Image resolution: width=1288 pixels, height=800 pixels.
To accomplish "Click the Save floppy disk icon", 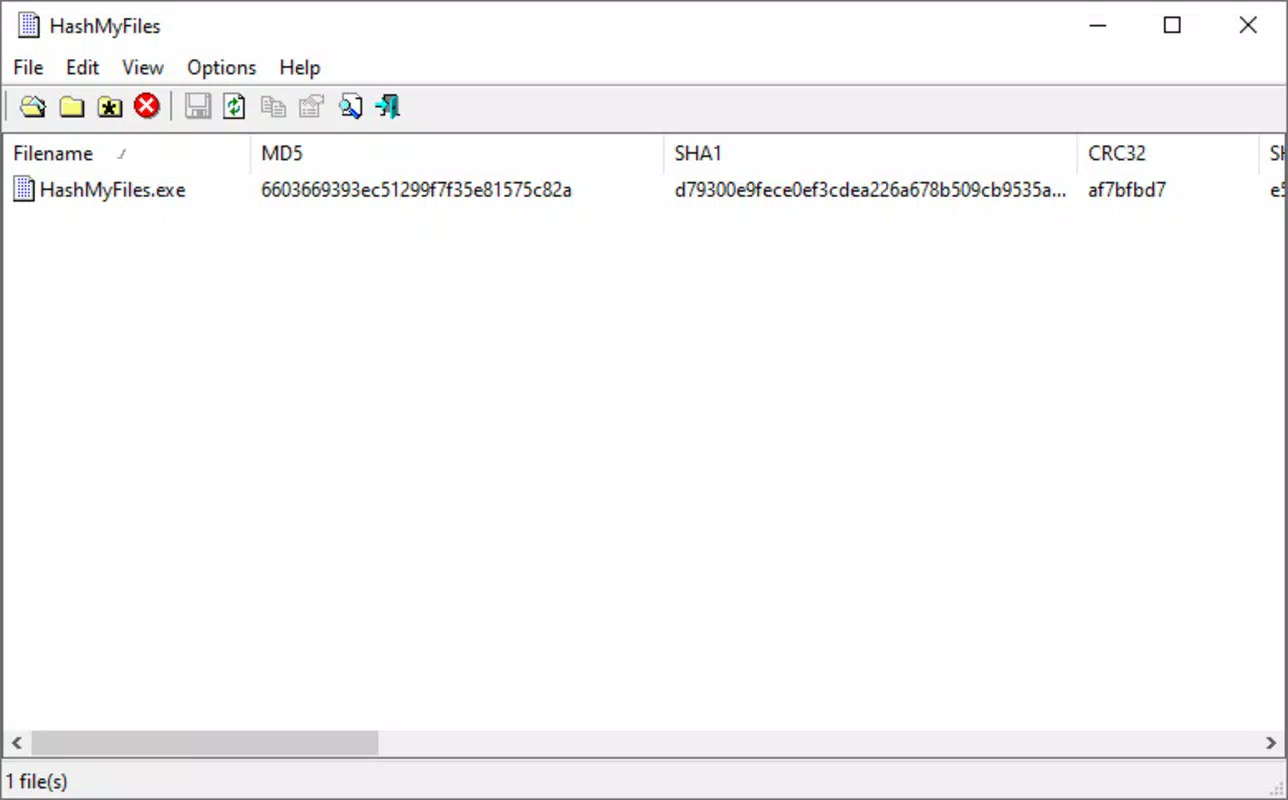I will [x=198, y=106].
